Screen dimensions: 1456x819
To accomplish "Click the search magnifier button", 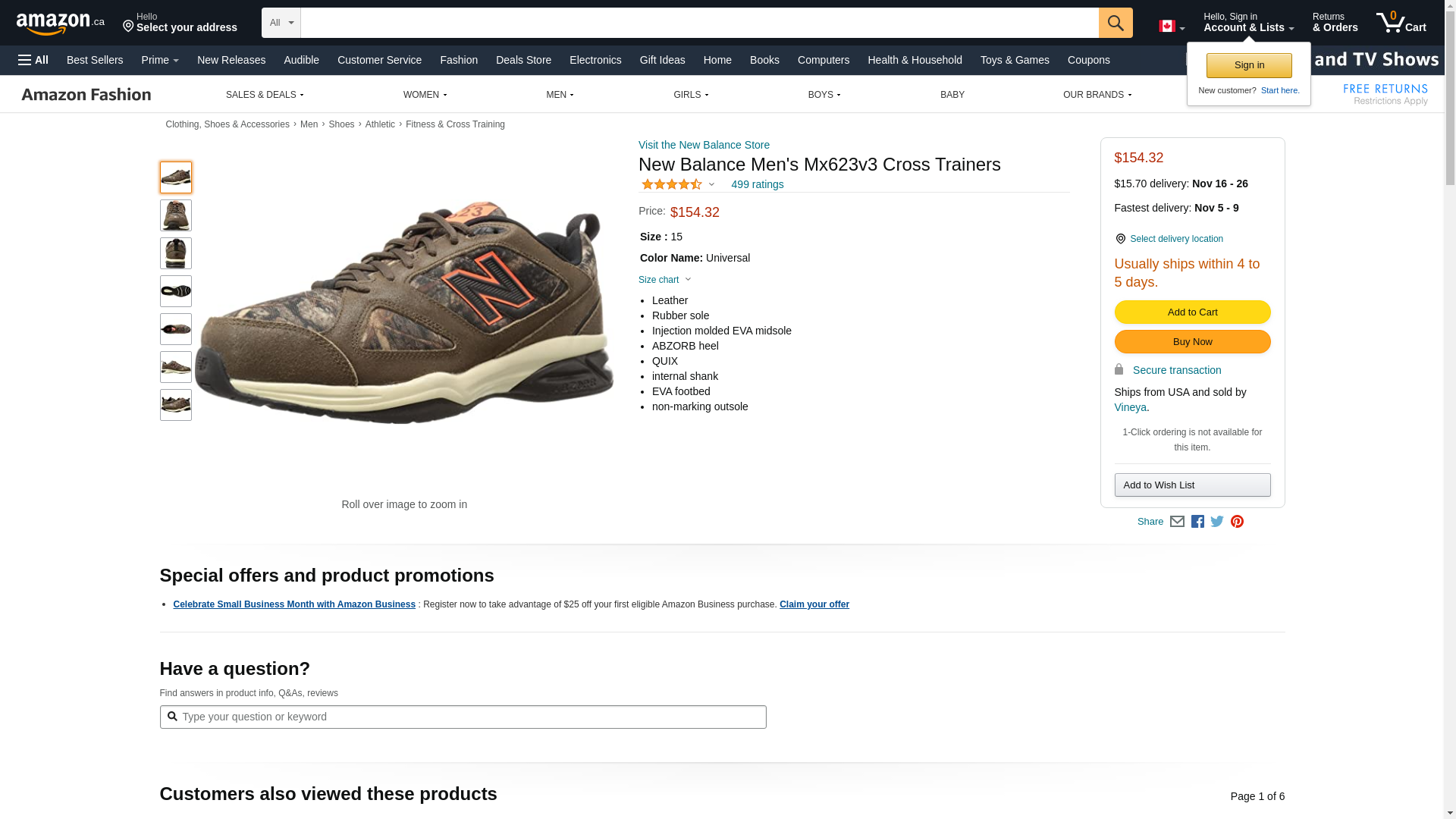I will point(1115,23).
